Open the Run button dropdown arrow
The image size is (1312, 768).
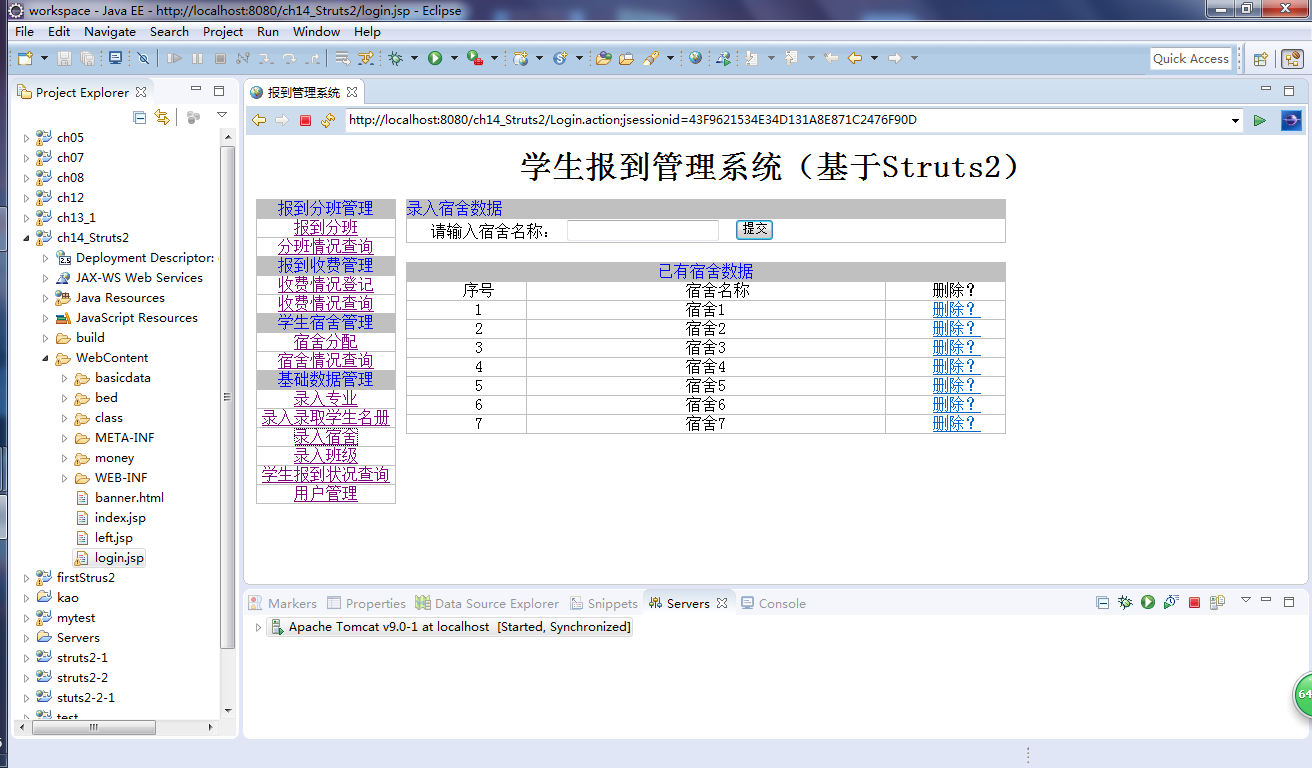coord(454,58)
